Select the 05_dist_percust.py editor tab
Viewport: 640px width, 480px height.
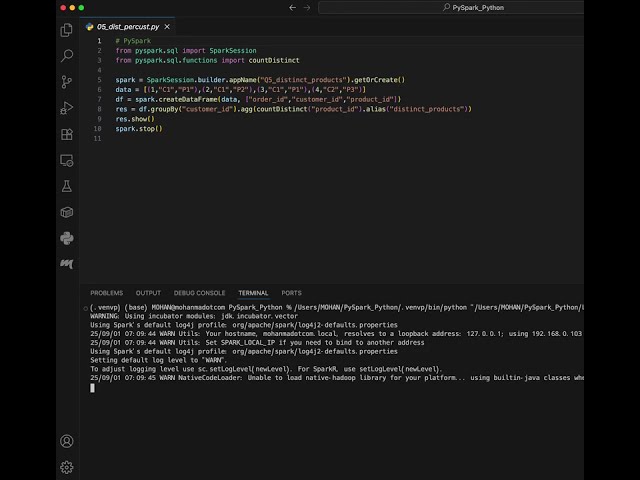(128, 27)
